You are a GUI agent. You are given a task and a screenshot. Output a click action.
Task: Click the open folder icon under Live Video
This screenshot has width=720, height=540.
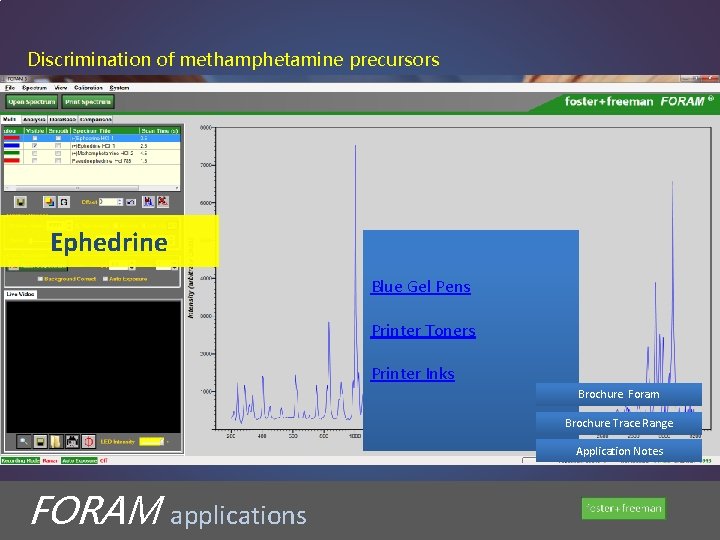[56, 442]
